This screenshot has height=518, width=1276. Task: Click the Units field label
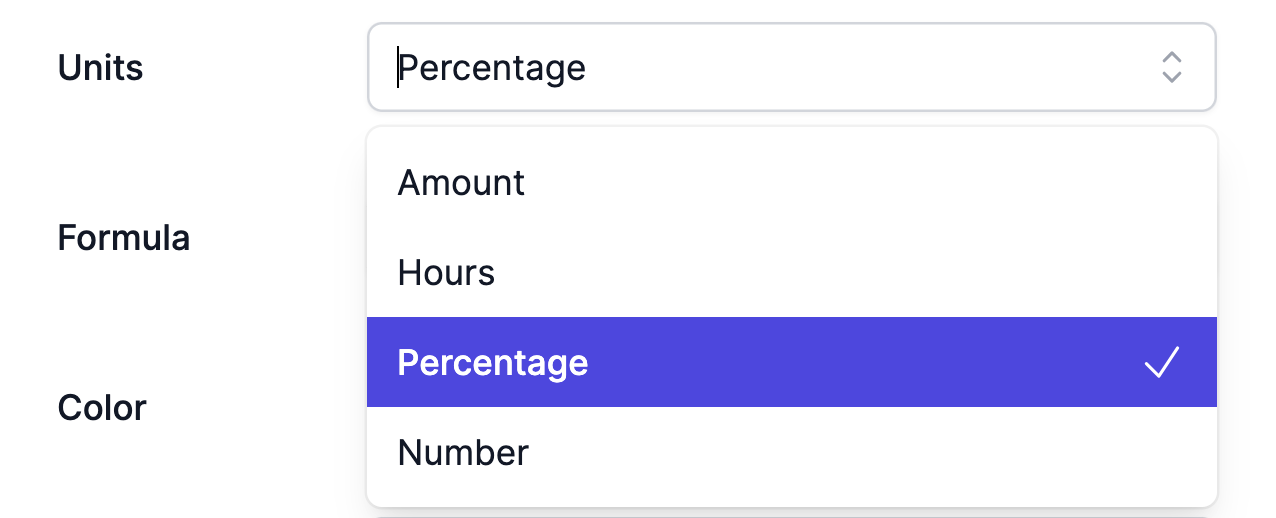(x=100, y=68)
